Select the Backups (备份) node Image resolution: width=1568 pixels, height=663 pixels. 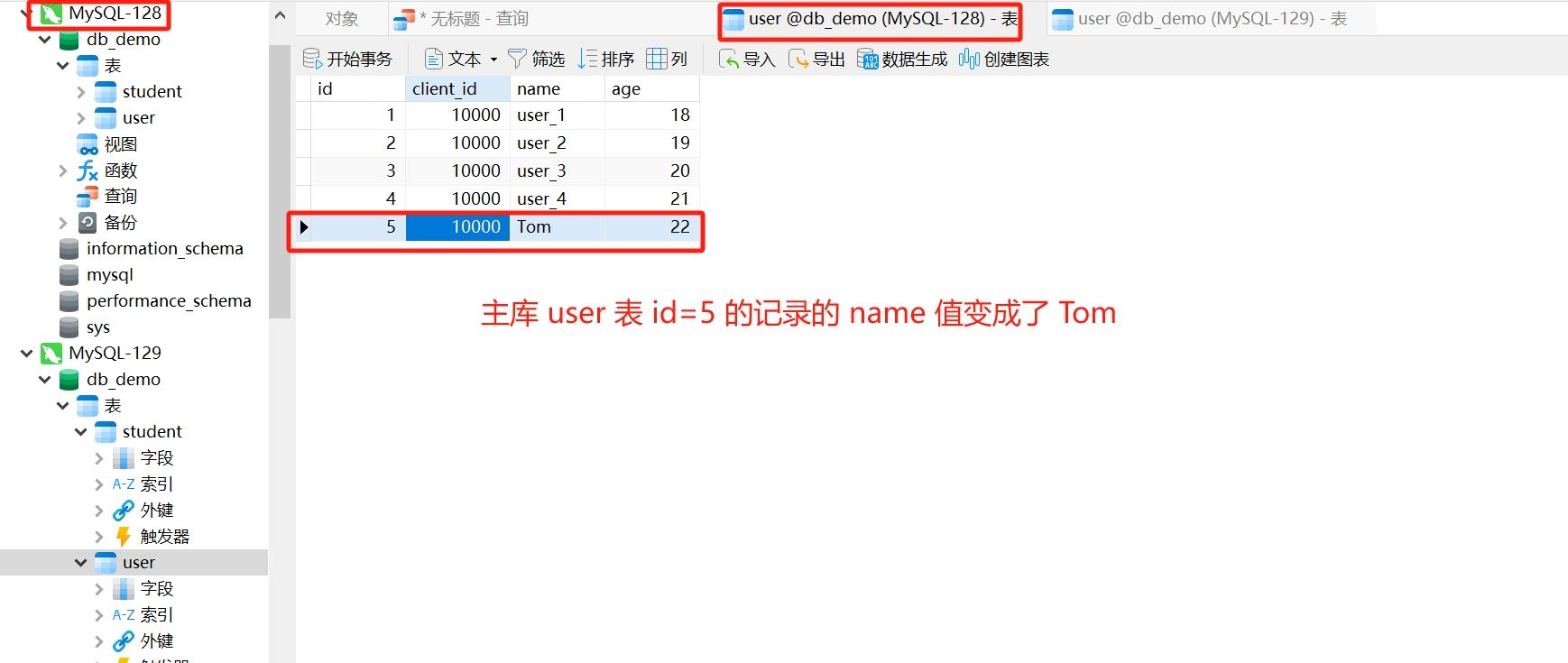click(x=121, y=222)
